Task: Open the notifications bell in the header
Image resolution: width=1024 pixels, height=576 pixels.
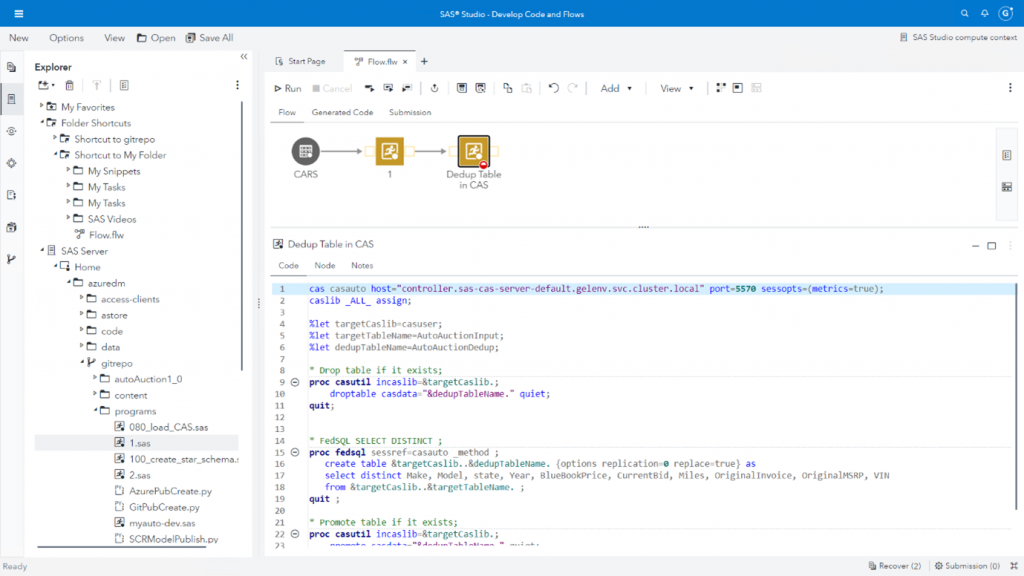Action: [985, 14]
